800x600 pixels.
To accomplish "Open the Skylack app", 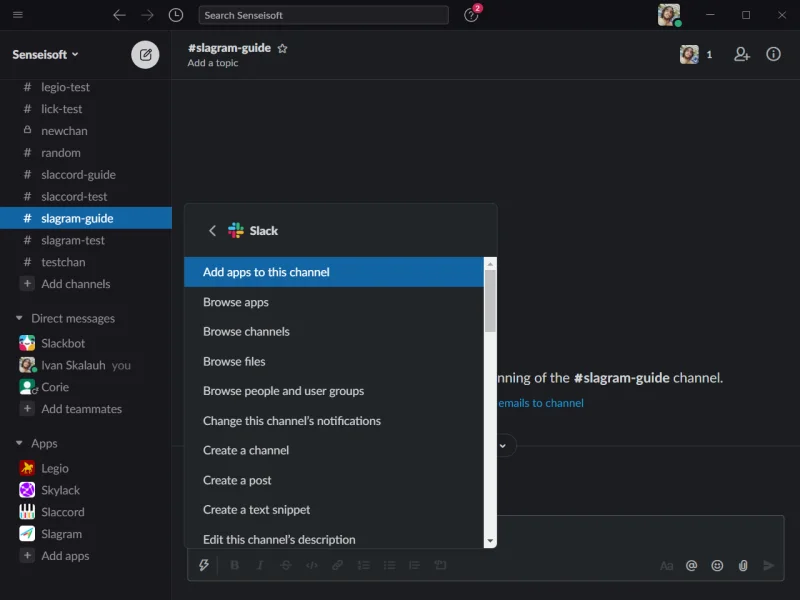I will [x=86, y=490].
